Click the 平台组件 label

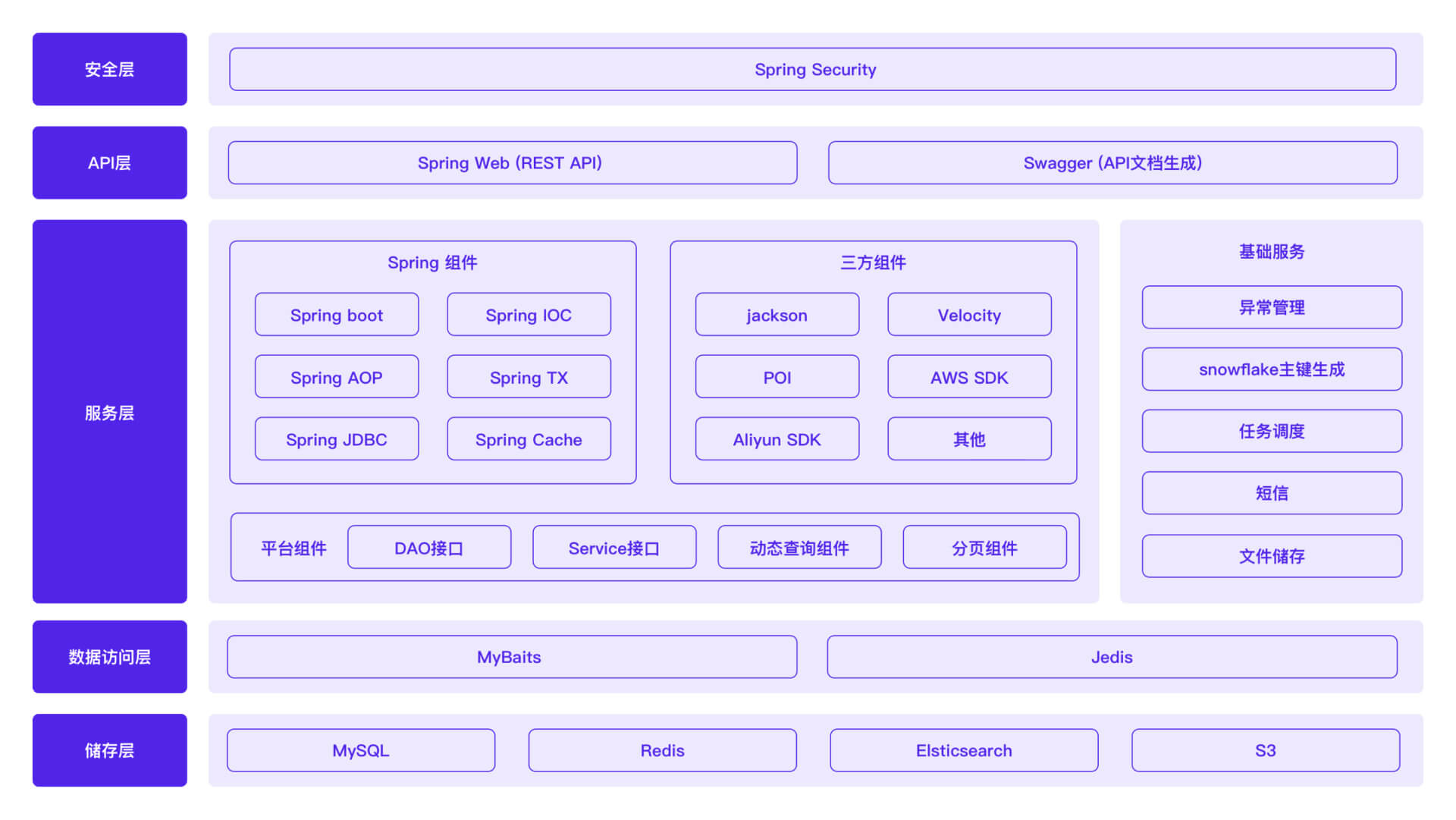(x=293, y=548)
